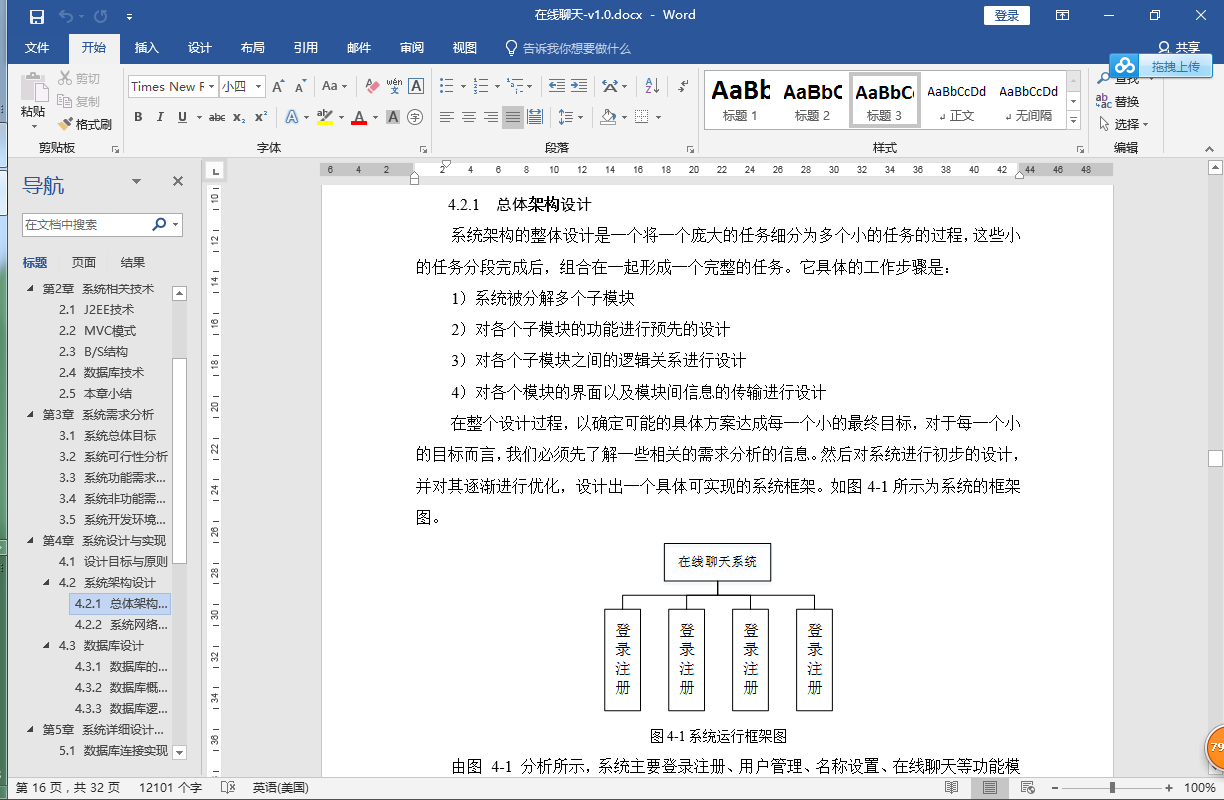The image size is (1224, 800).
Task: Open the 文件 menu
Action: (x=37, y=48)
